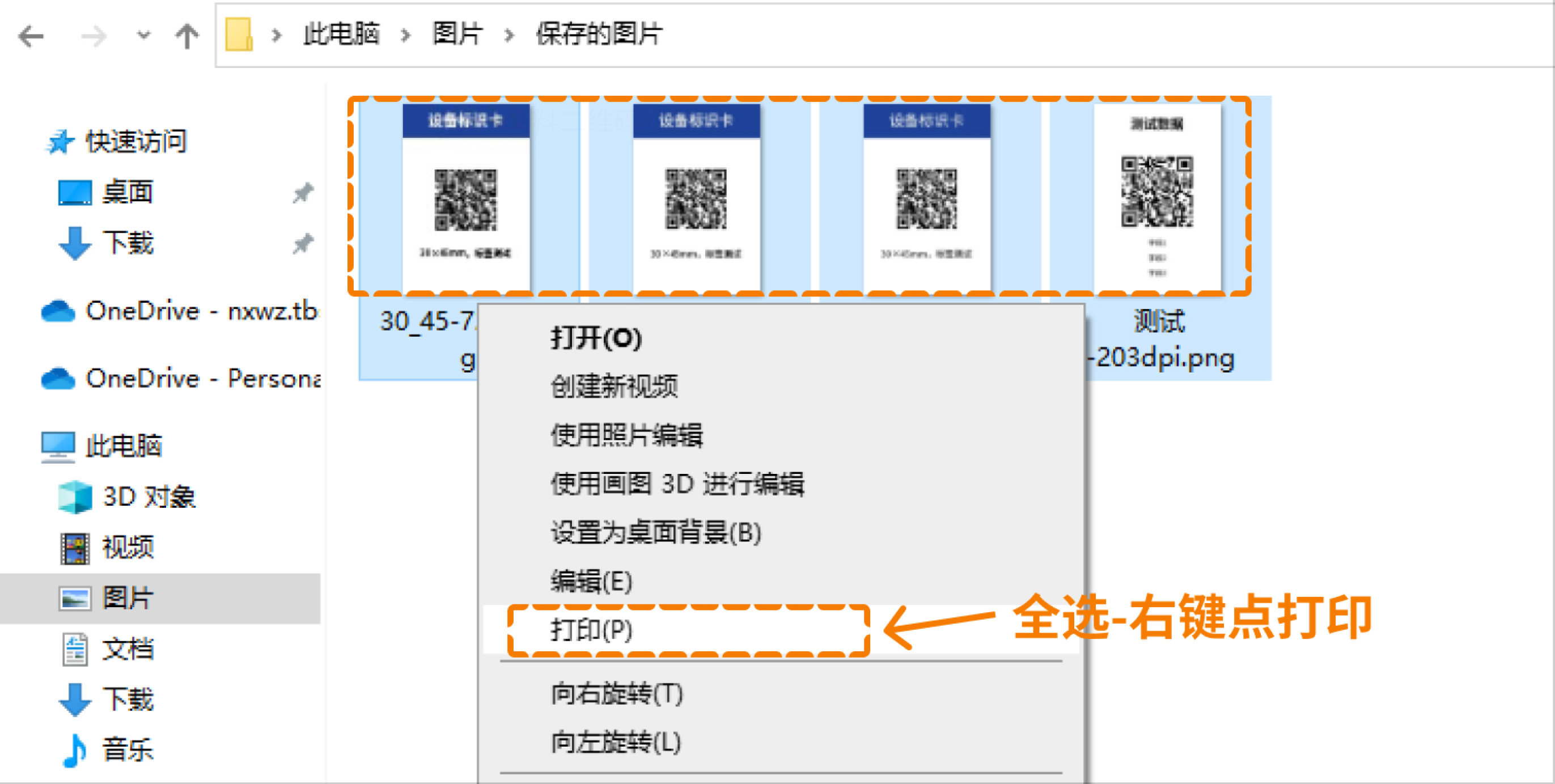Screen dimensions: 1555x784
Task: Open pinned 下载 label under 快速访问
Action: [128, 243]
